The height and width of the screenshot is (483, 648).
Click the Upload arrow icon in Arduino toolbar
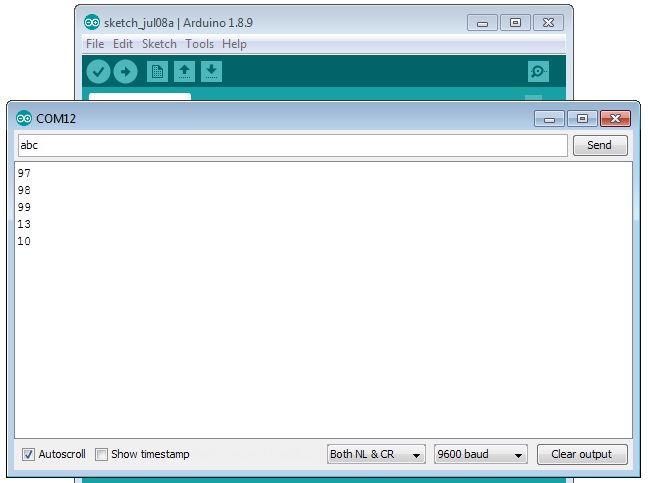pos(126,72)
